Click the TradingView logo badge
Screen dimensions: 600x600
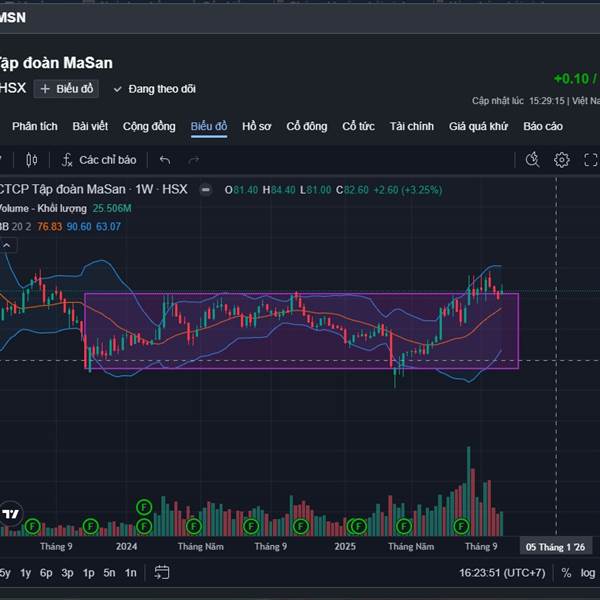(x=10, y=514)
